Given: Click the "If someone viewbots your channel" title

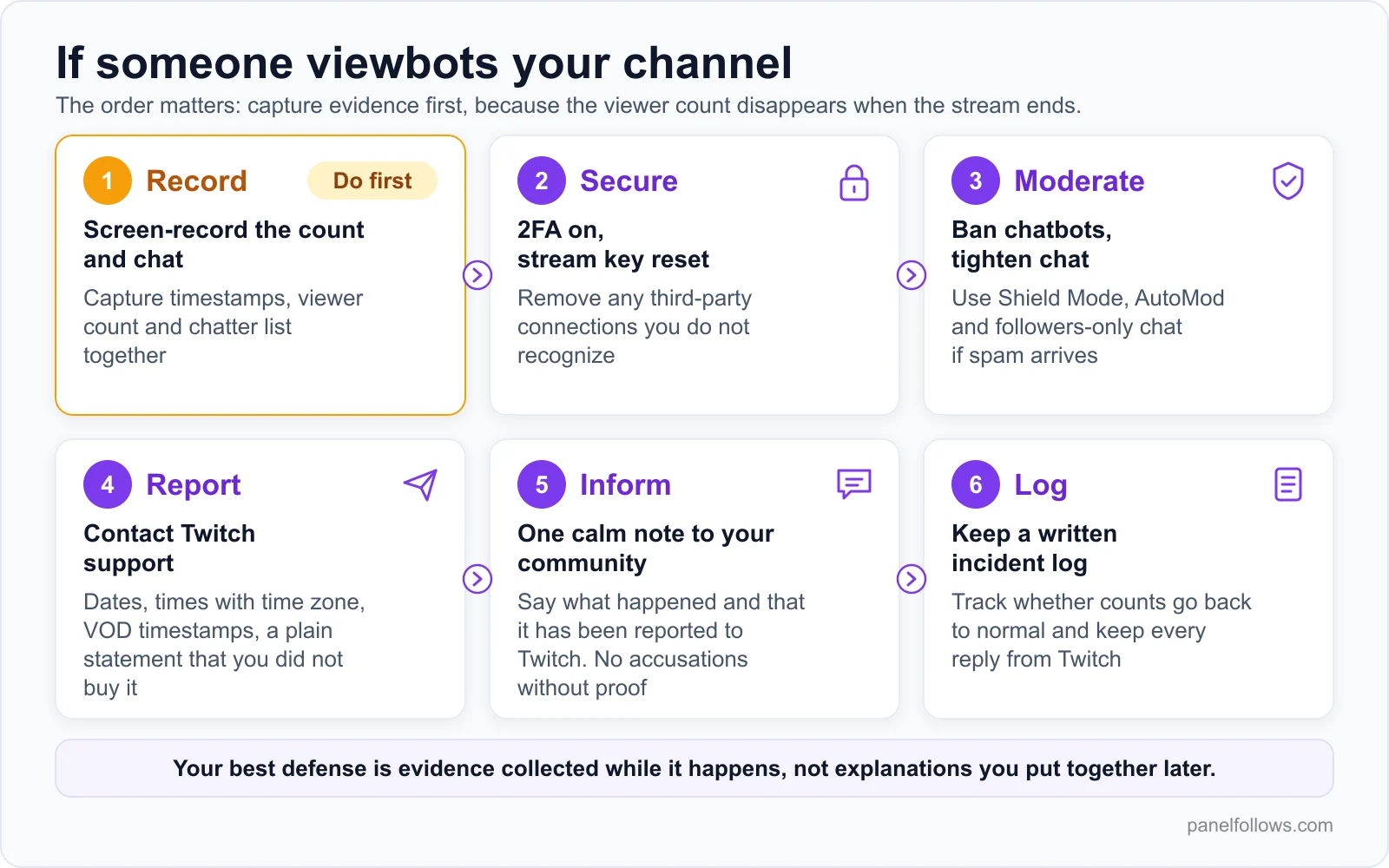Looking at the screenshot, I should (424, 62).
